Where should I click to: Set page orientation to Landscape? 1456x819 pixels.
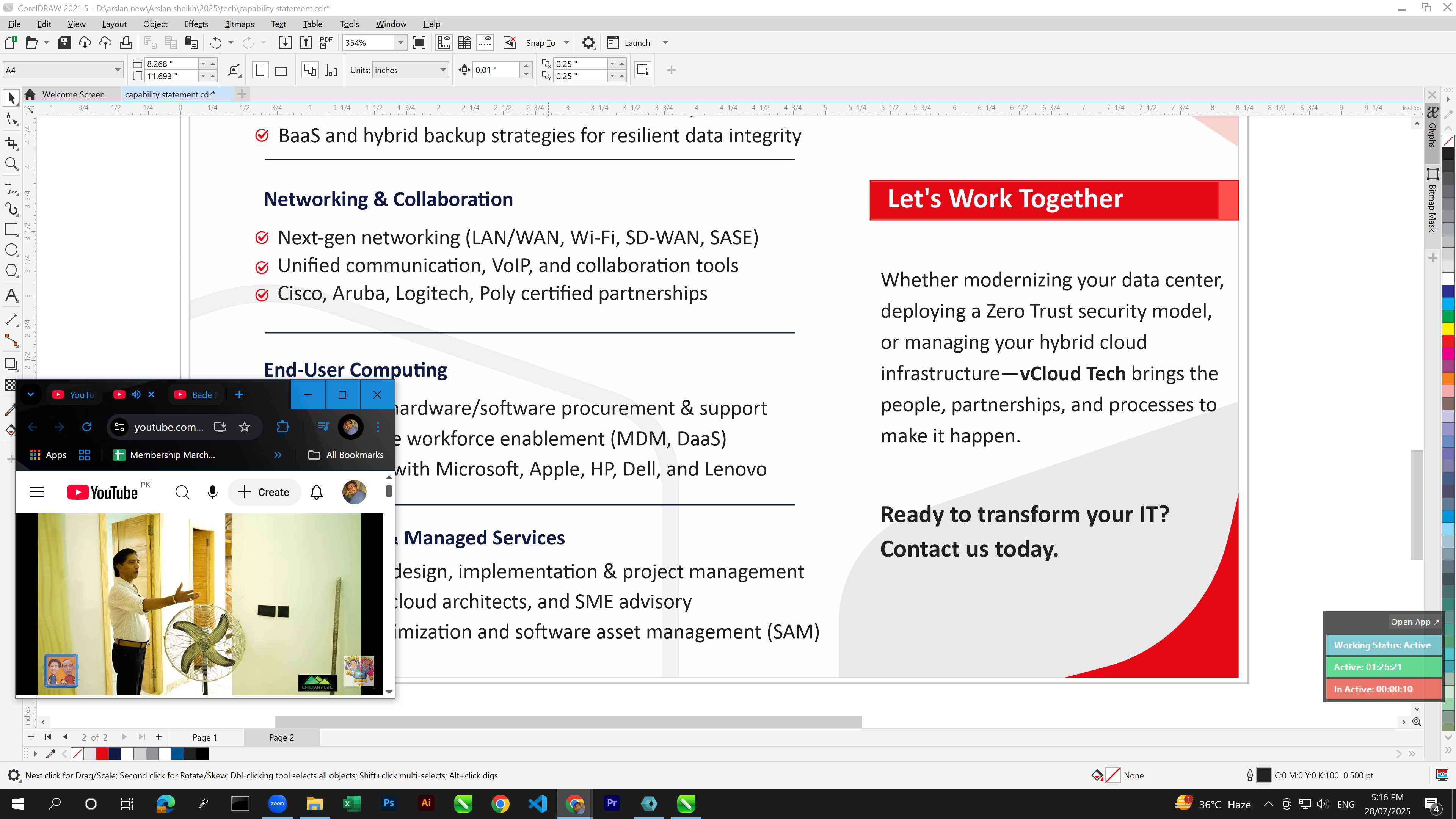[x=281, y=70]
